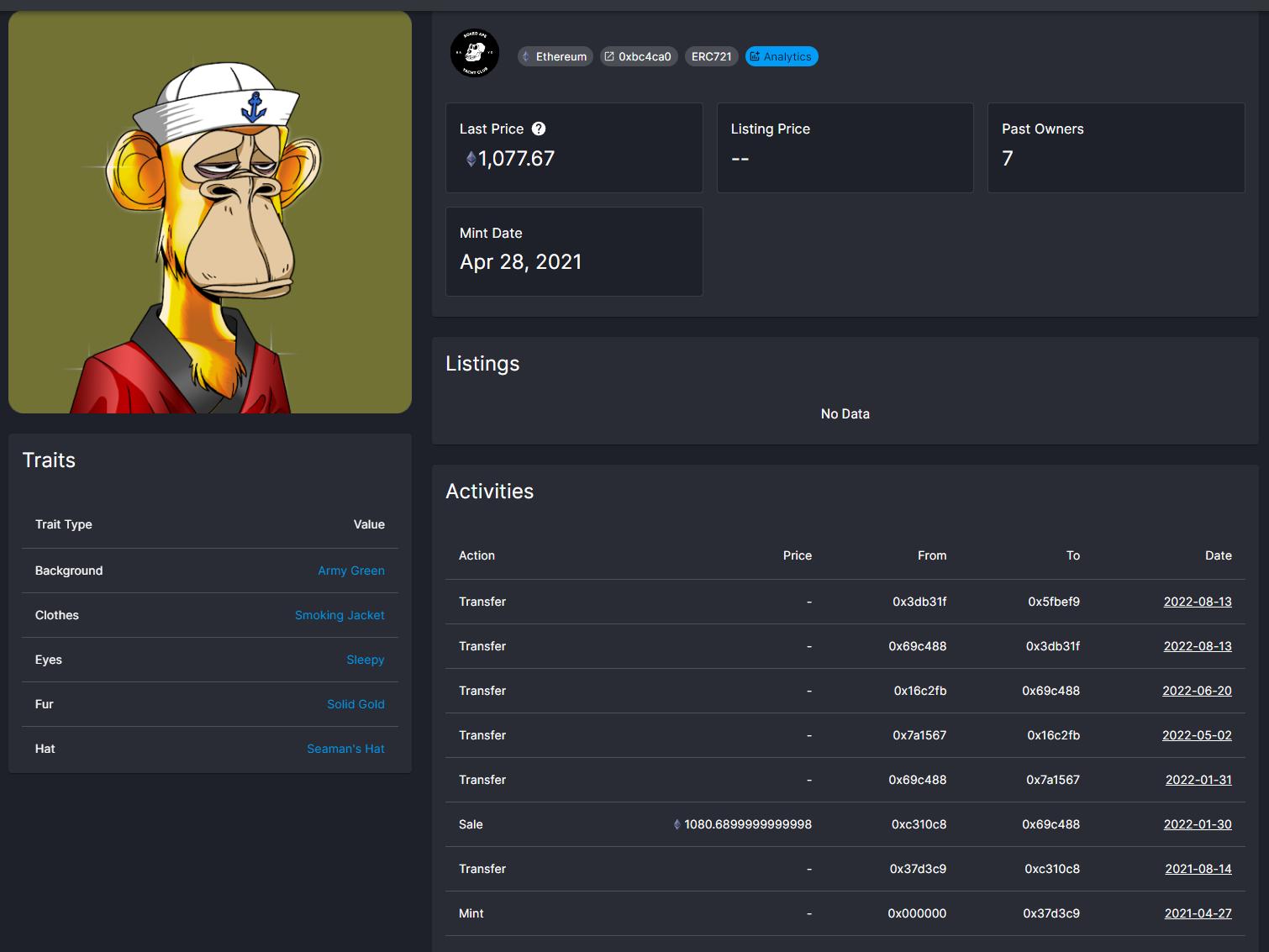The width and height of the screenshot is (1269, 952).
Task: Open the 2022-06-20 transfer date link
Action: 1197,691
